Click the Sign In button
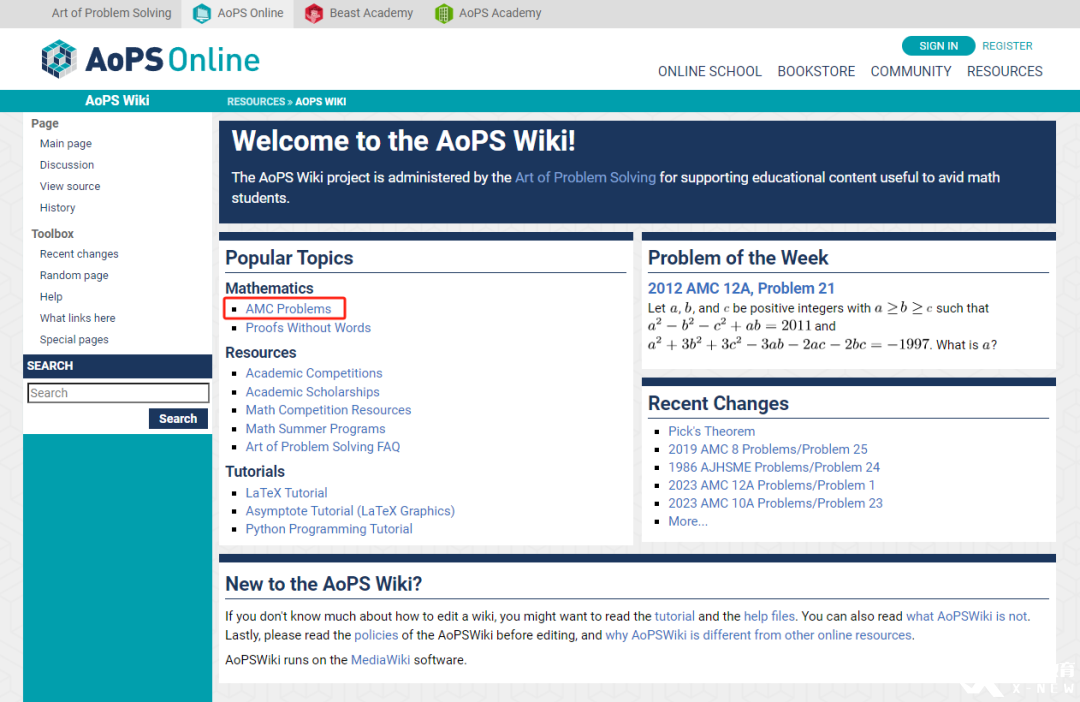 click(x=938, y=46)
